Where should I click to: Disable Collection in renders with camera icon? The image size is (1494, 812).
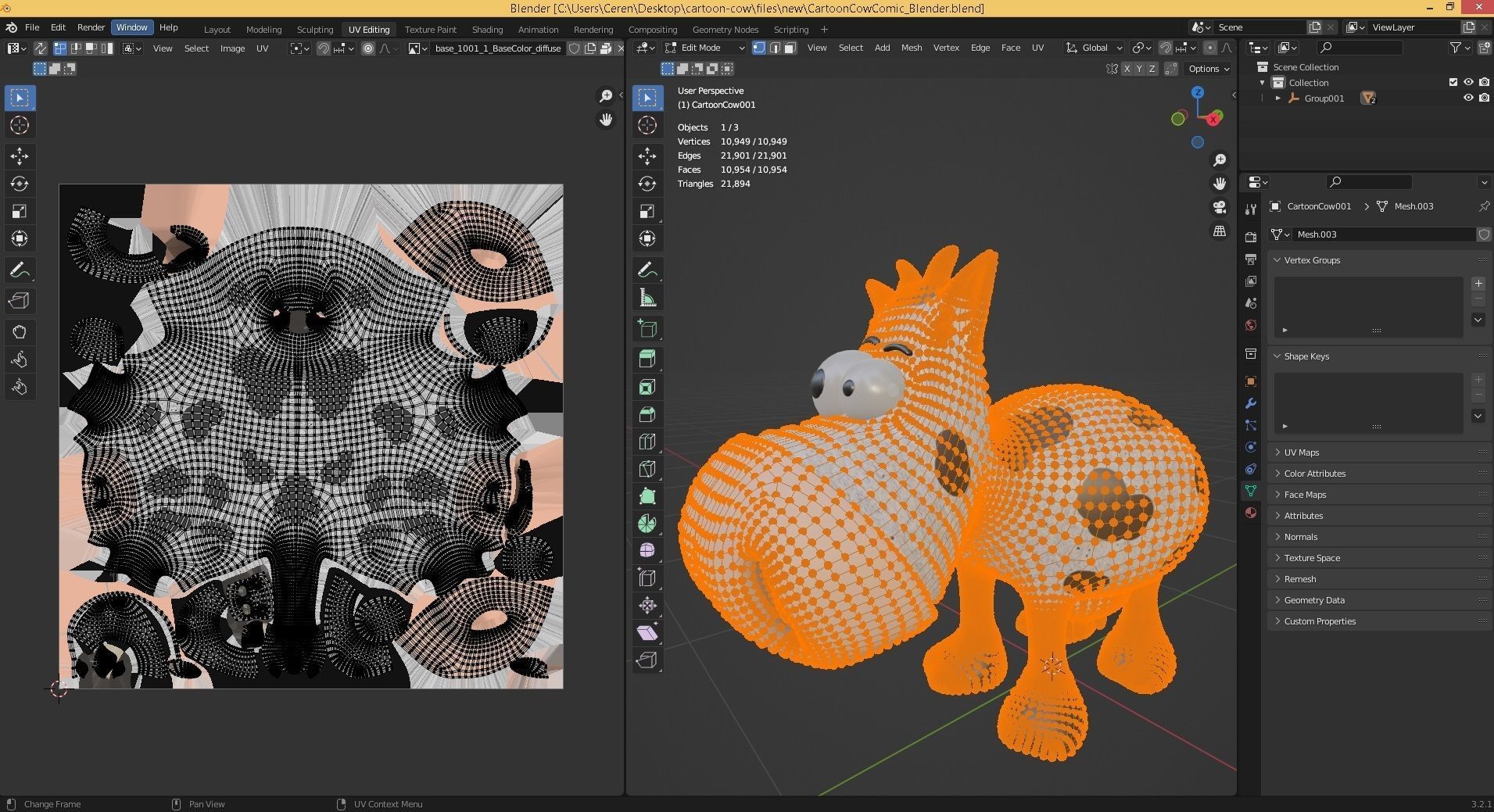pyautogui.click(x=1484, y=82)
